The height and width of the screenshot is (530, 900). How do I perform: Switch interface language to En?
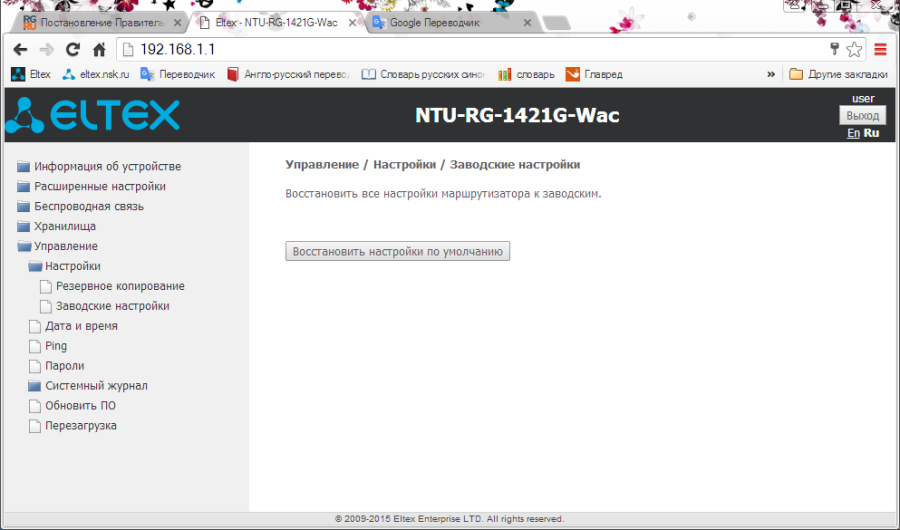854,133
